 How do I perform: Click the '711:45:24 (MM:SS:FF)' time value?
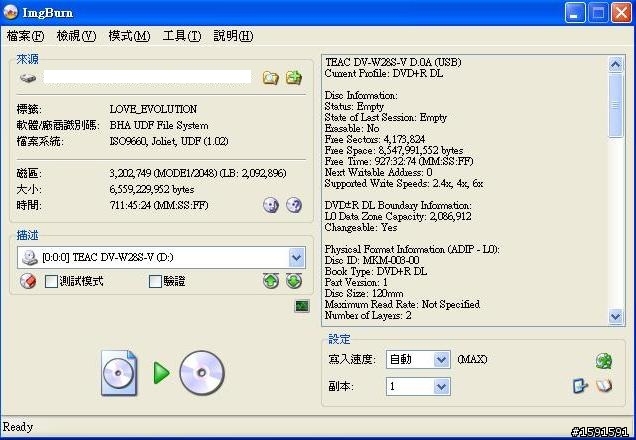[159, 205]
